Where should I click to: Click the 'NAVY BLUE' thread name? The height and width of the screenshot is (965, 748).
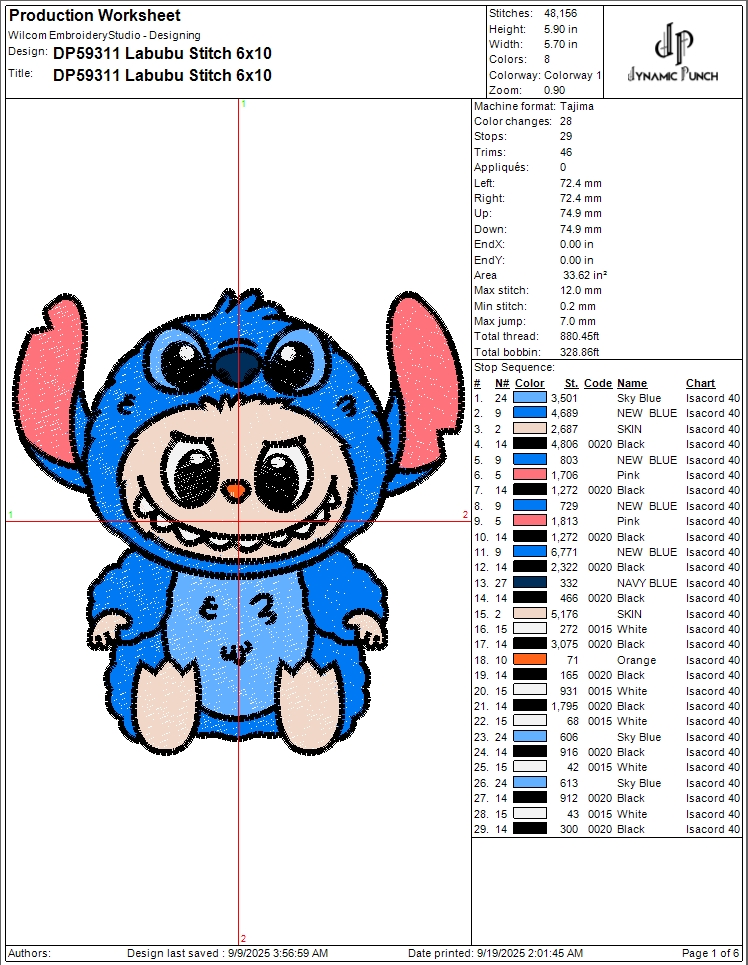(647, 583)
